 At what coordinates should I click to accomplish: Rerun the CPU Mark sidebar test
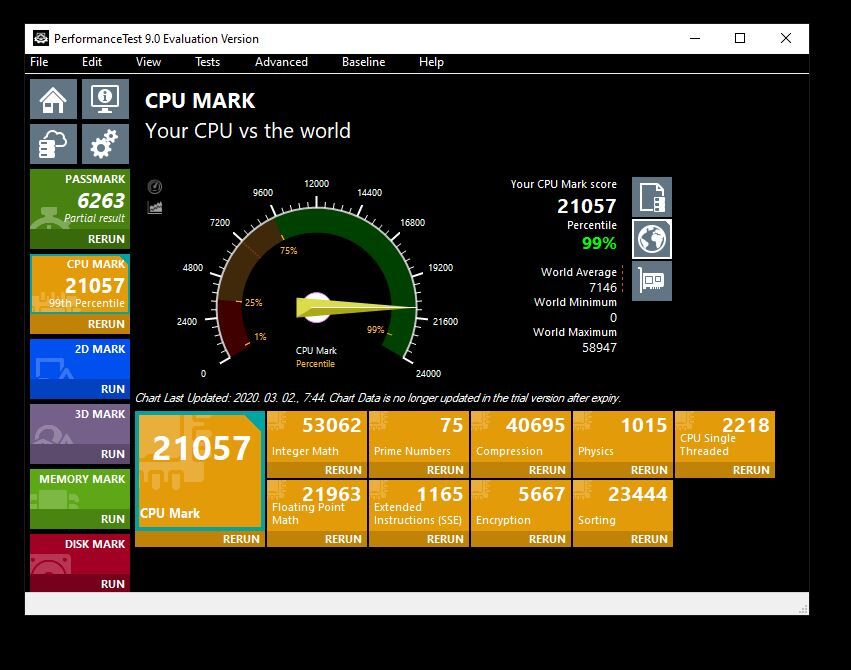click(80, 324)
